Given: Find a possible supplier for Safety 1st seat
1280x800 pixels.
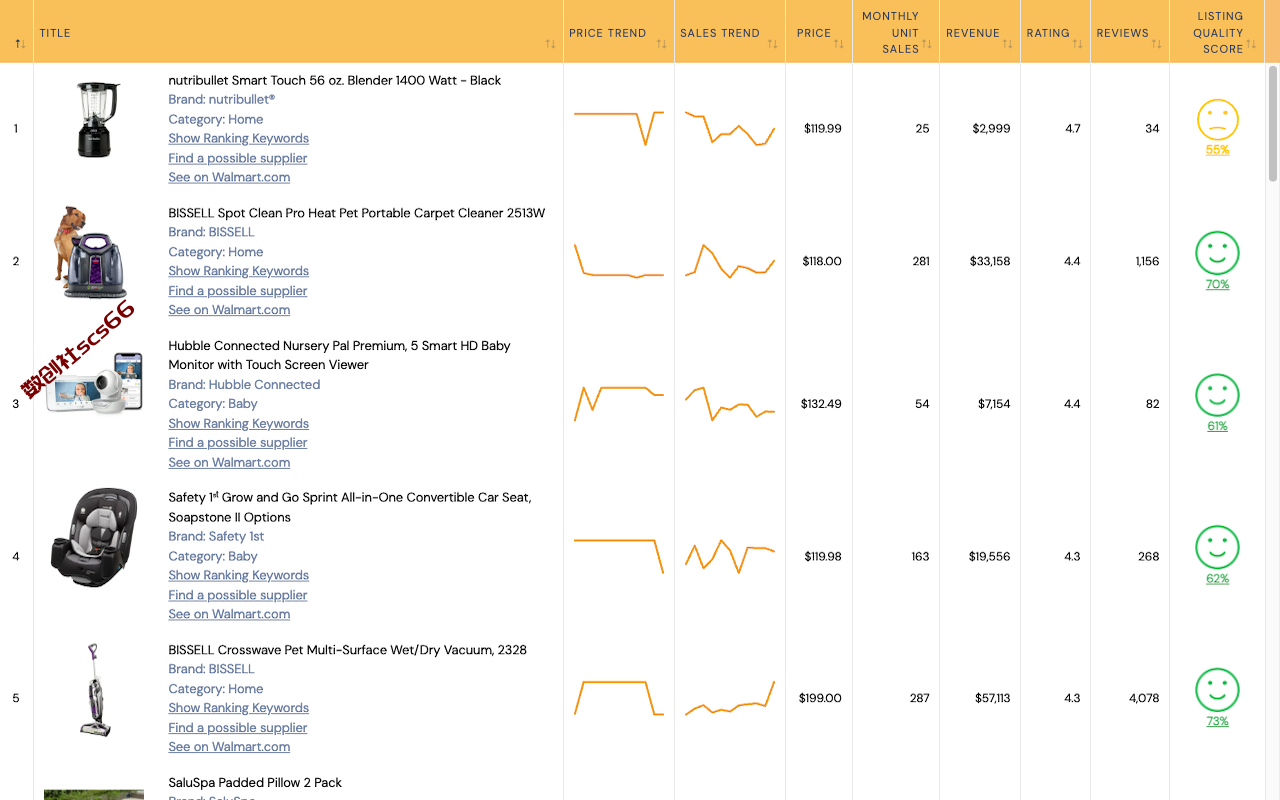Looking at the screenshot, I should [x=237, y=595].
